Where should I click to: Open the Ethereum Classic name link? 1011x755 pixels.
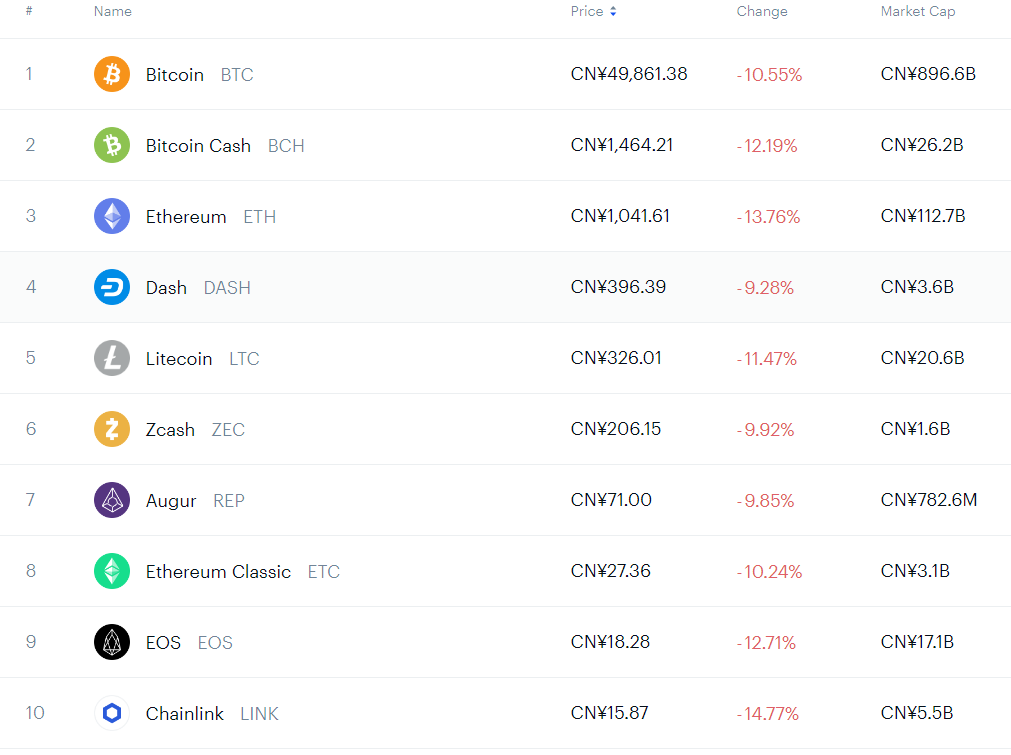point(218,571)
